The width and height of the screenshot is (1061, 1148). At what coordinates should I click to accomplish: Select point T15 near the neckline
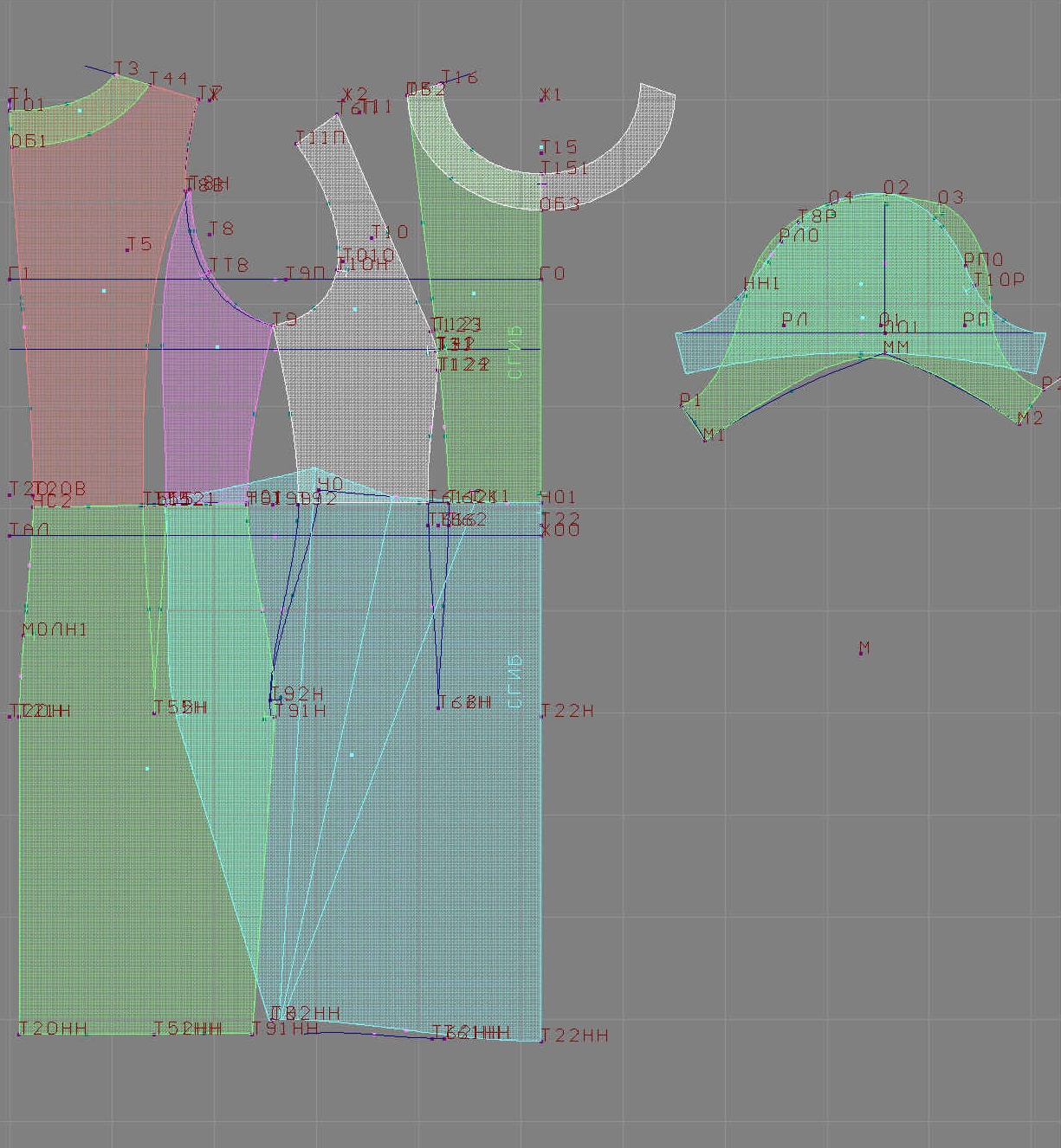[x=542, y=153]
